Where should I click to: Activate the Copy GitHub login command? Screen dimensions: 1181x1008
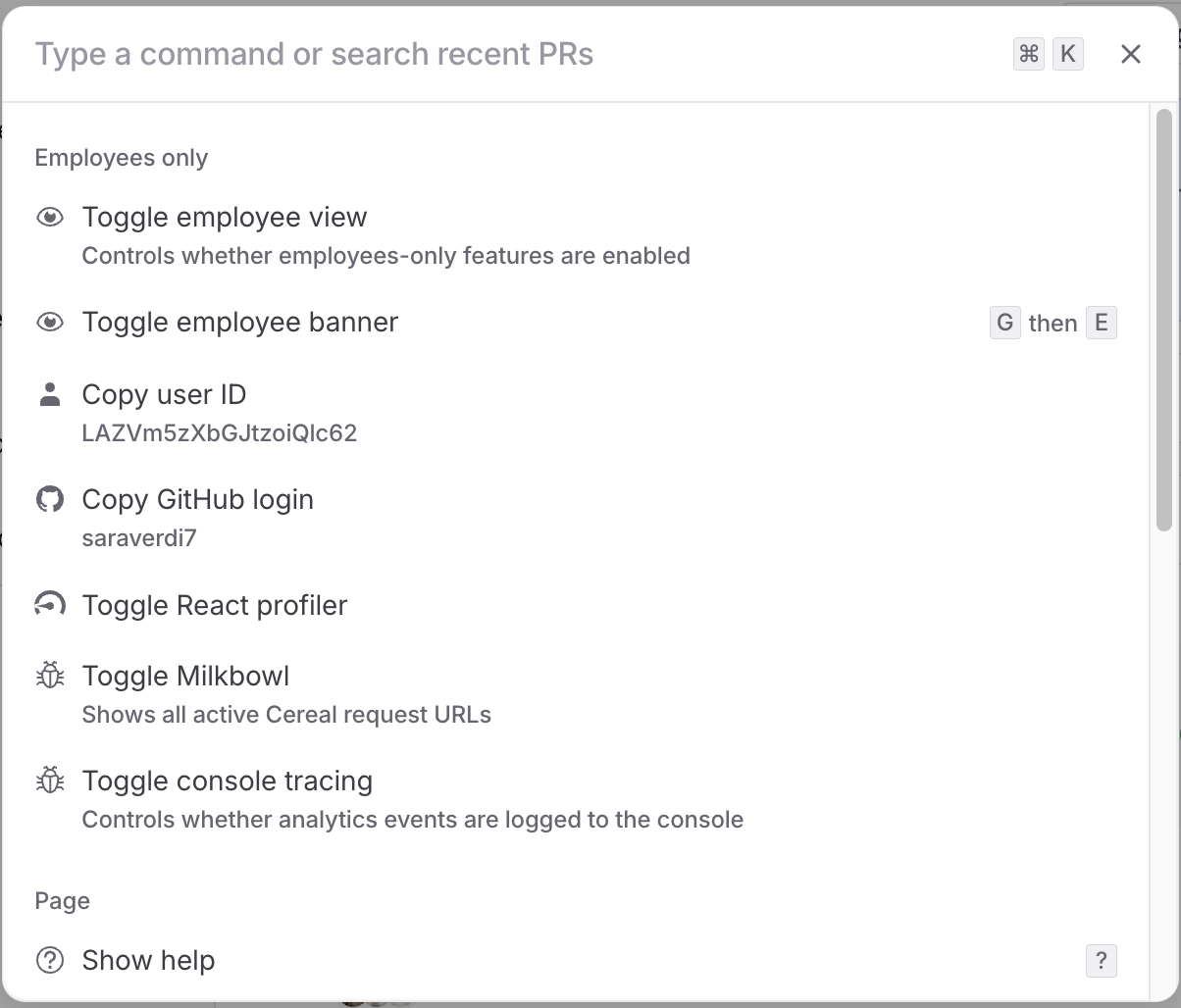click(197, 499)
